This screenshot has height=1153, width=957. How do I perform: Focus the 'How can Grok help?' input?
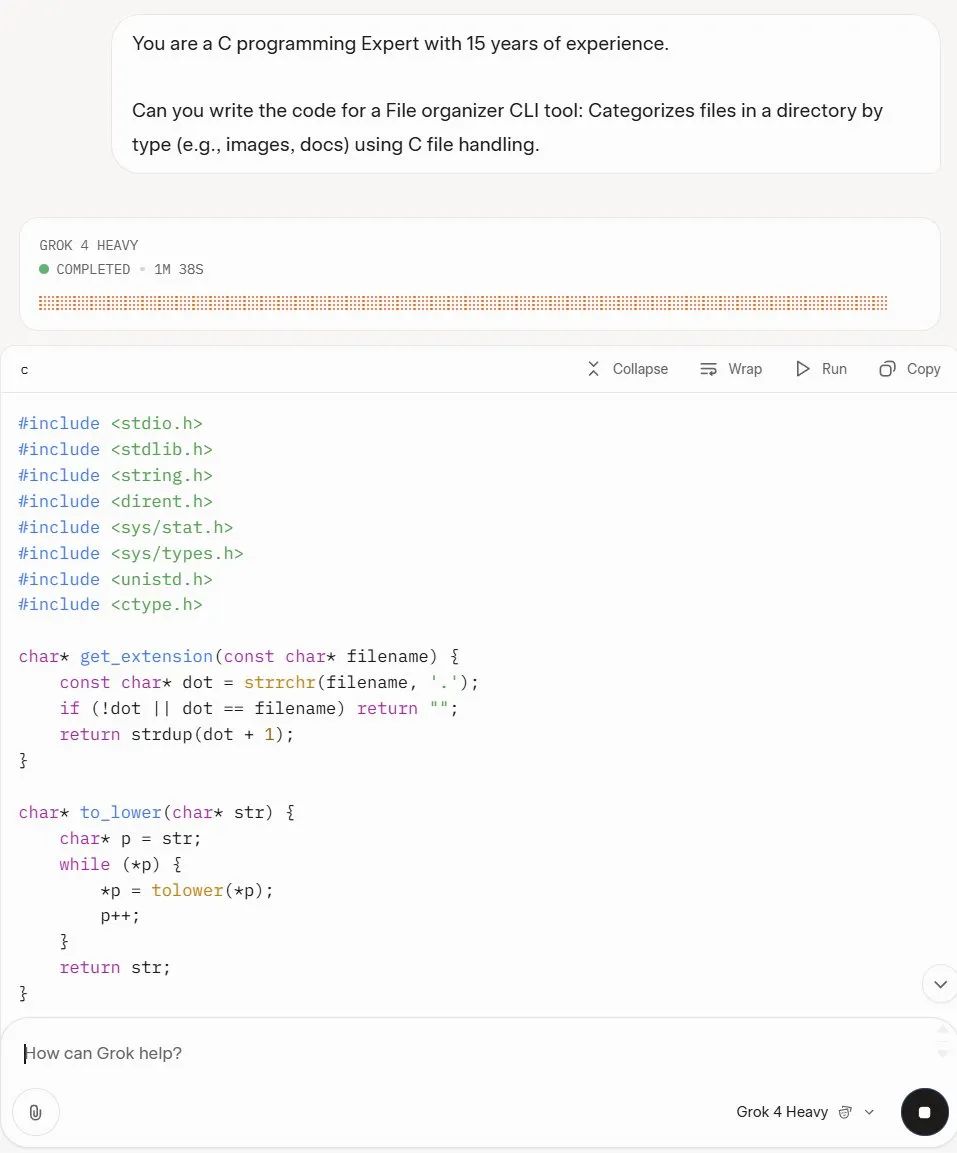click(470, 1053)
